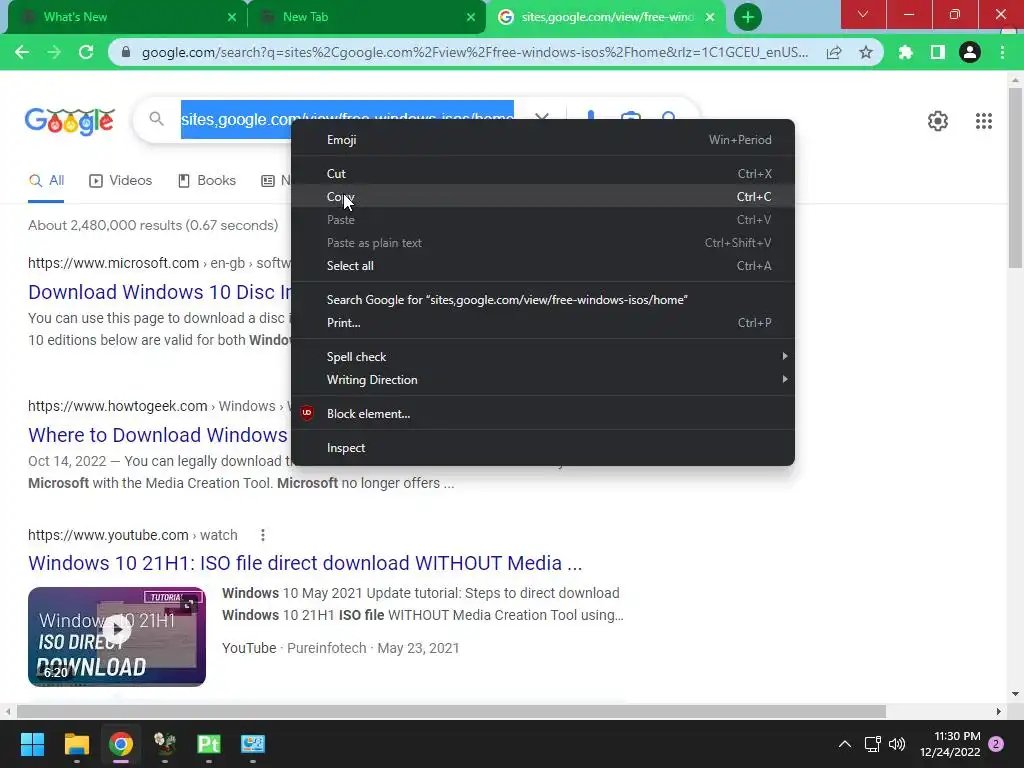Image resolution: width=1024 pixels, height=768 pixels.
Task: Expand the Writing Direction submenu
Action: [x=543, y=379]
